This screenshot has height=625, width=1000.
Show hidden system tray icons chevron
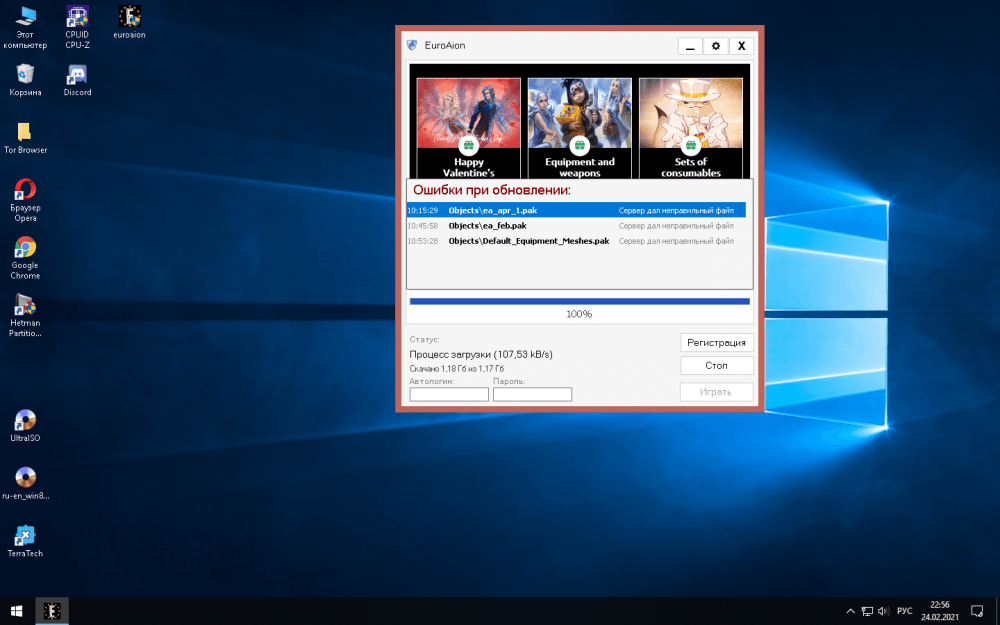849,610
